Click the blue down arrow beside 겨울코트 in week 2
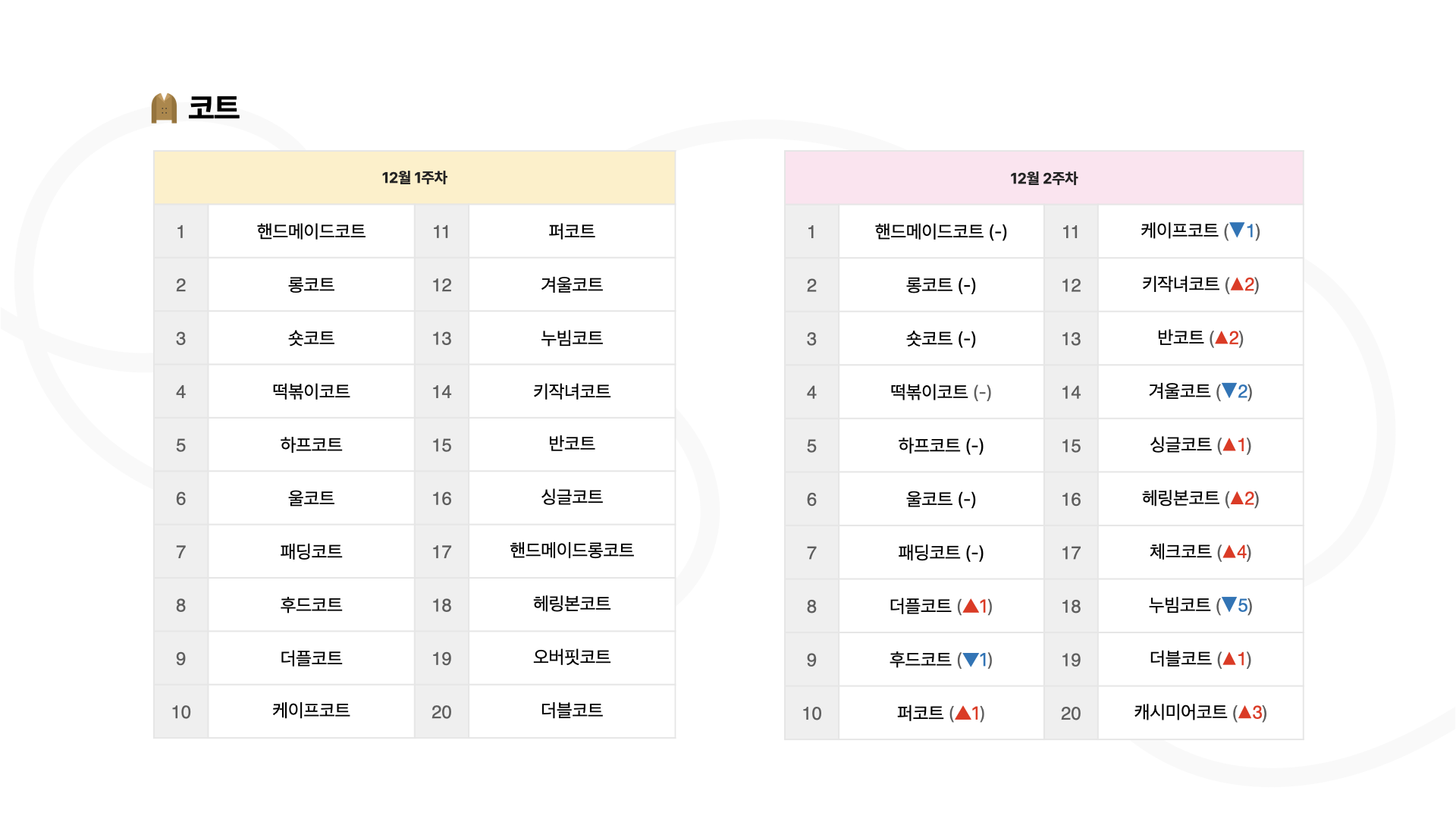The width and height of the screenshot is (1456, 819). click(x=1229, y=391)
